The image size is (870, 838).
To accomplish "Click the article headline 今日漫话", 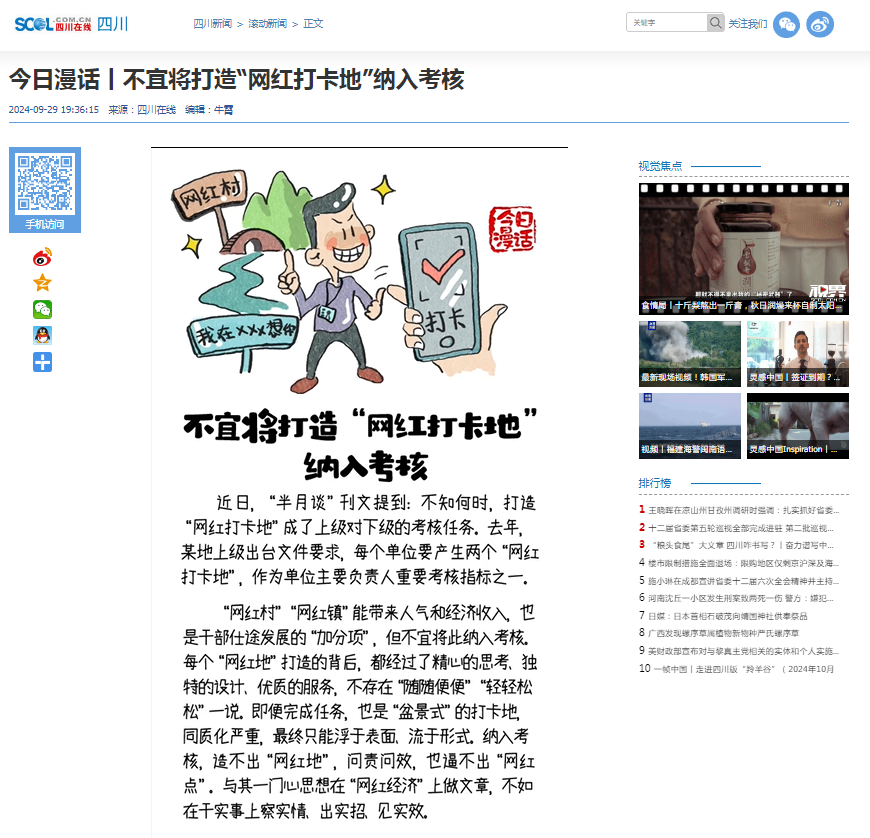I will click(236, 79).
